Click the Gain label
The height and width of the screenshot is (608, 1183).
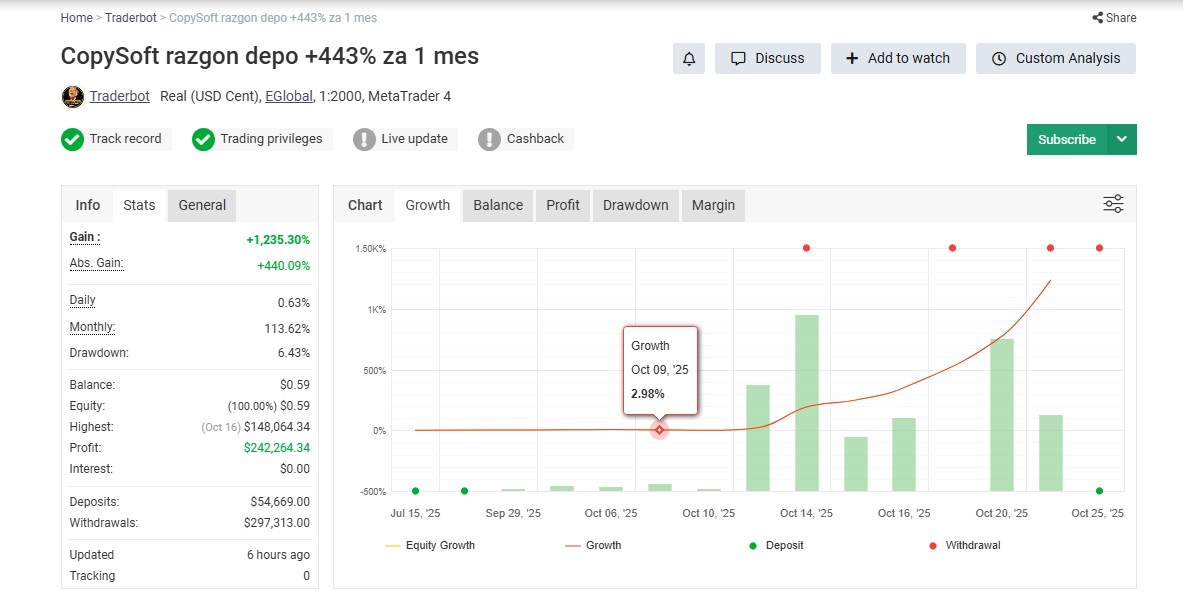tap(84, 237)
